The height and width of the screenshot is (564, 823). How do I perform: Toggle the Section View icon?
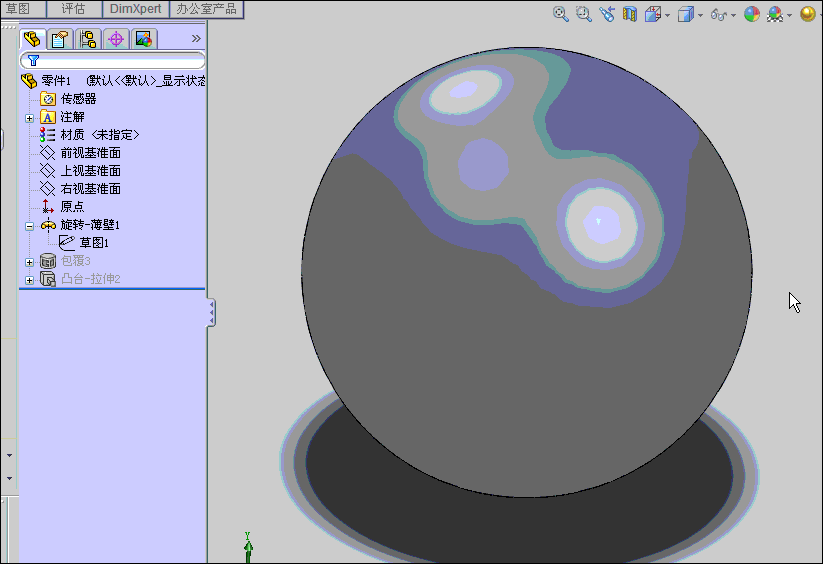tap(629, 14)
